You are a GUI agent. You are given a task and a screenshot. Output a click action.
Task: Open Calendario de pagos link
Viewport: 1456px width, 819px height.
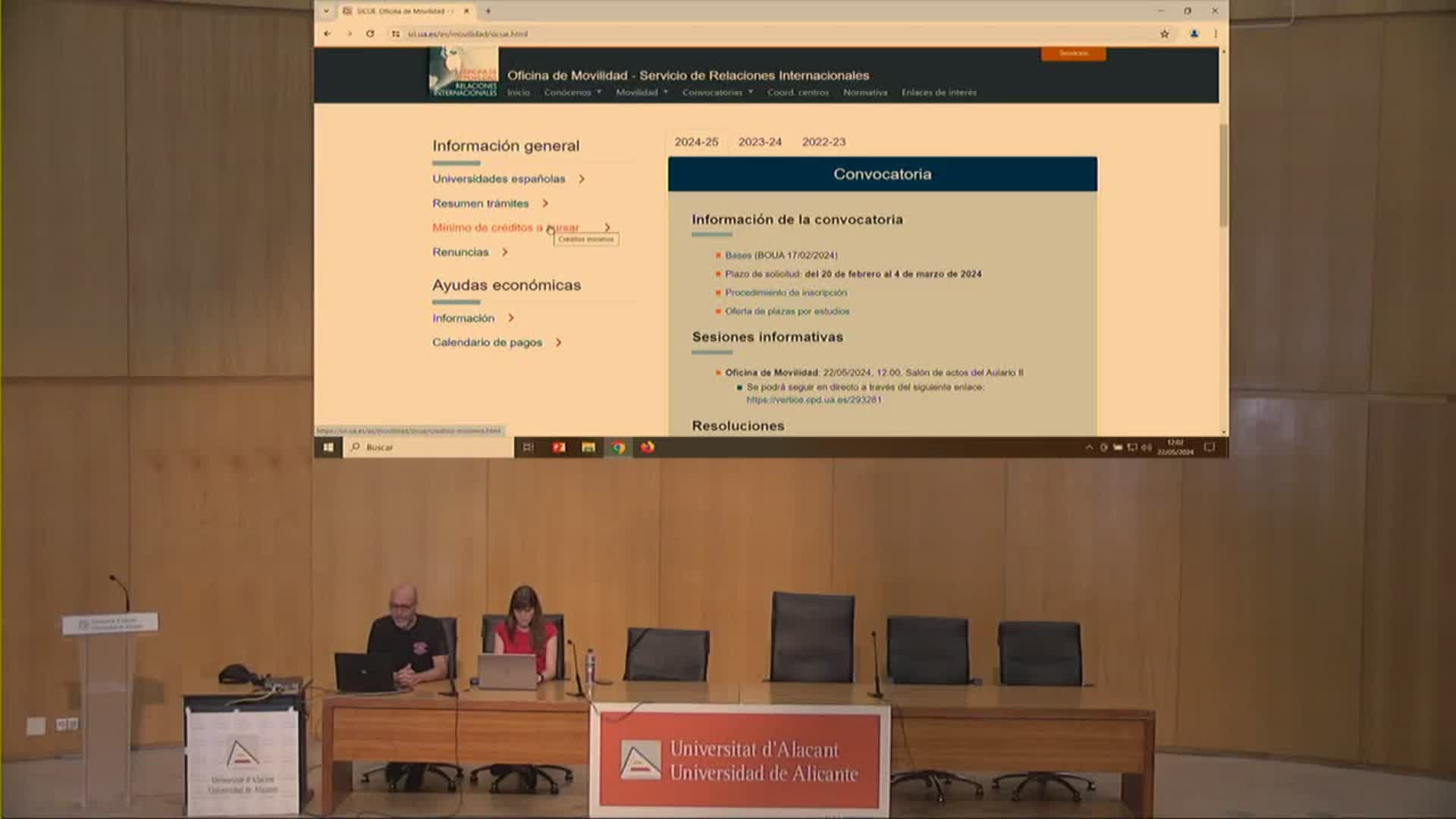click(488, 342)
